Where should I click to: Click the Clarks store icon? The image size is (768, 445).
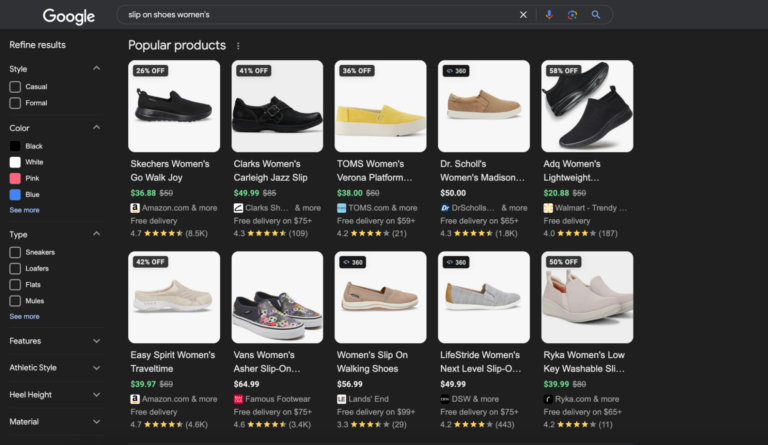coord(238,208)
